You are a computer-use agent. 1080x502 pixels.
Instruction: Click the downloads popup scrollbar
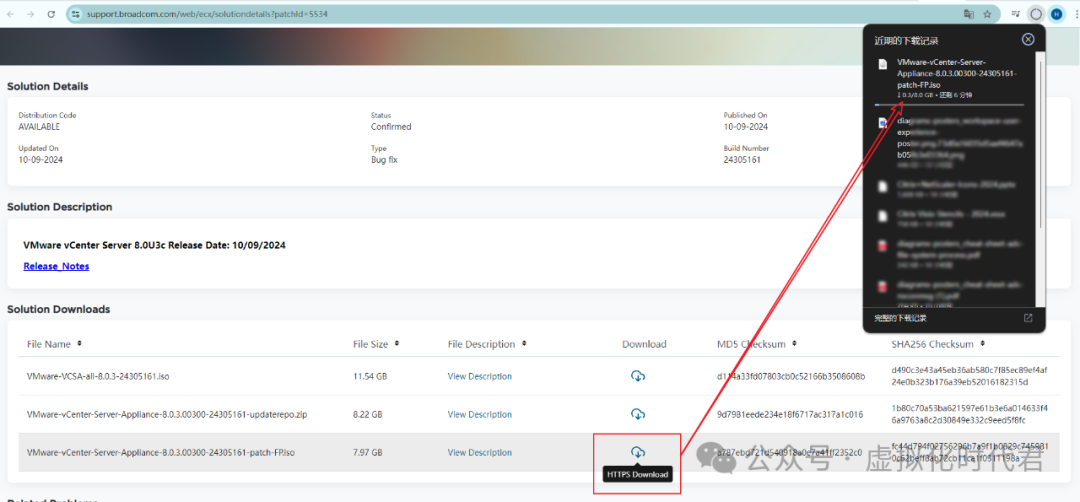point(1041,145)
